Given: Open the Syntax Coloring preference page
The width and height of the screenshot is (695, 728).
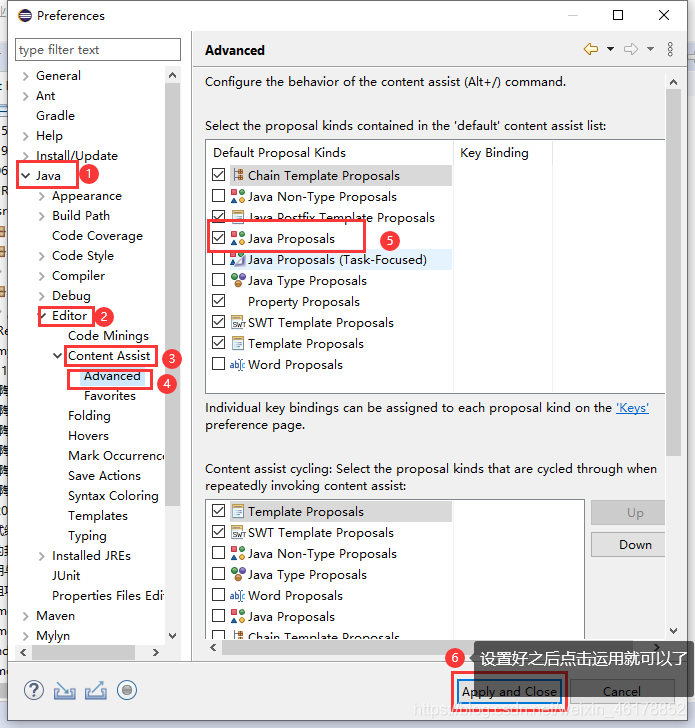Looking at the screenshot, I should (x=113, y=495).
